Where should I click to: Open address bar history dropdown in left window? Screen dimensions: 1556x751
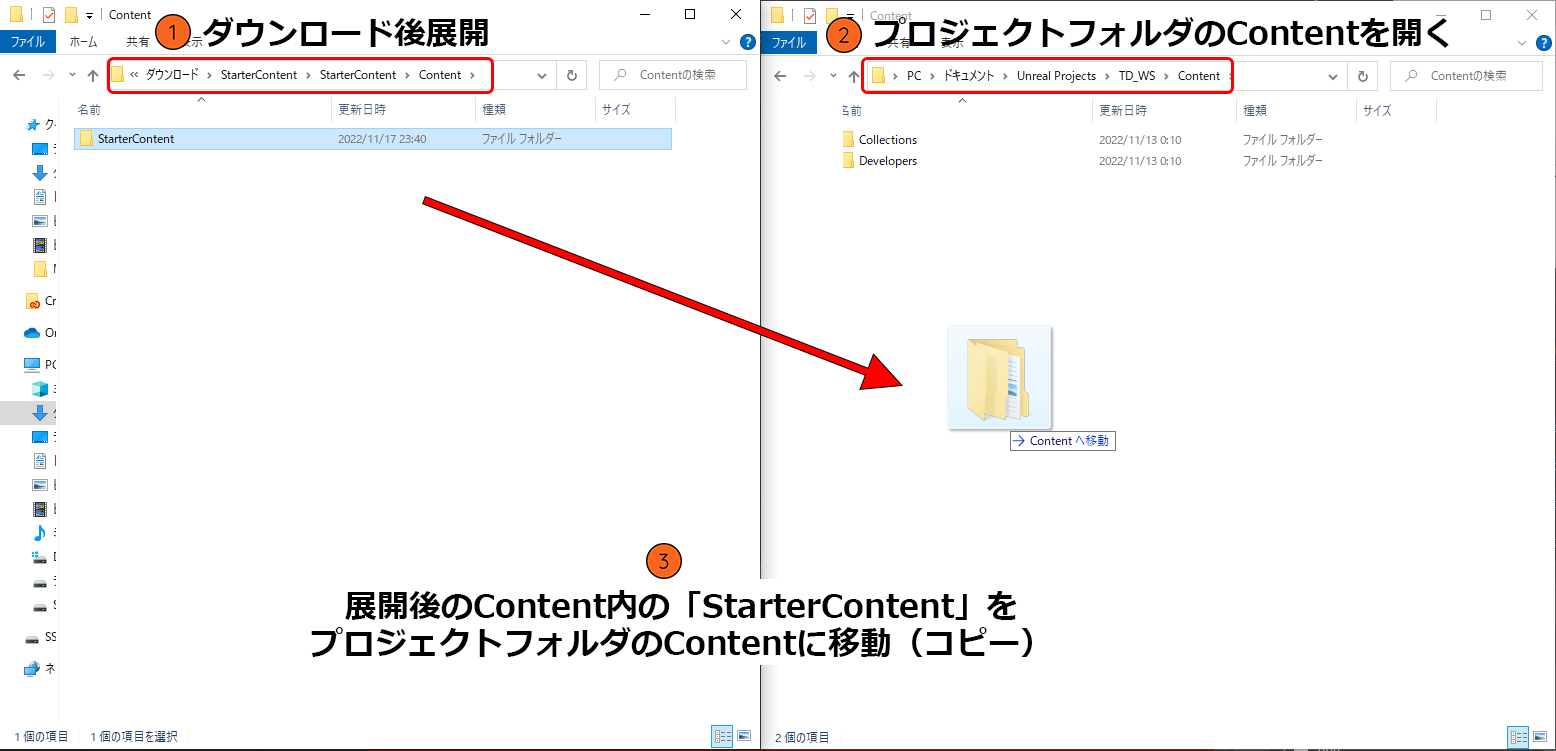pos(542,76)
